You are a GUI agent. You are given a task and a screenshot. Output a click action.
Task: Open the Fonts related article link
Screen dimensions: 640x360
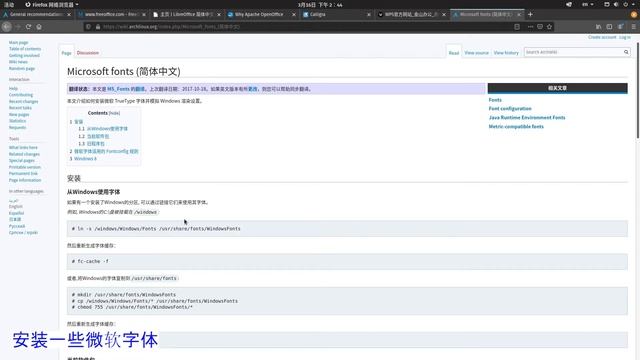point(495,100)
